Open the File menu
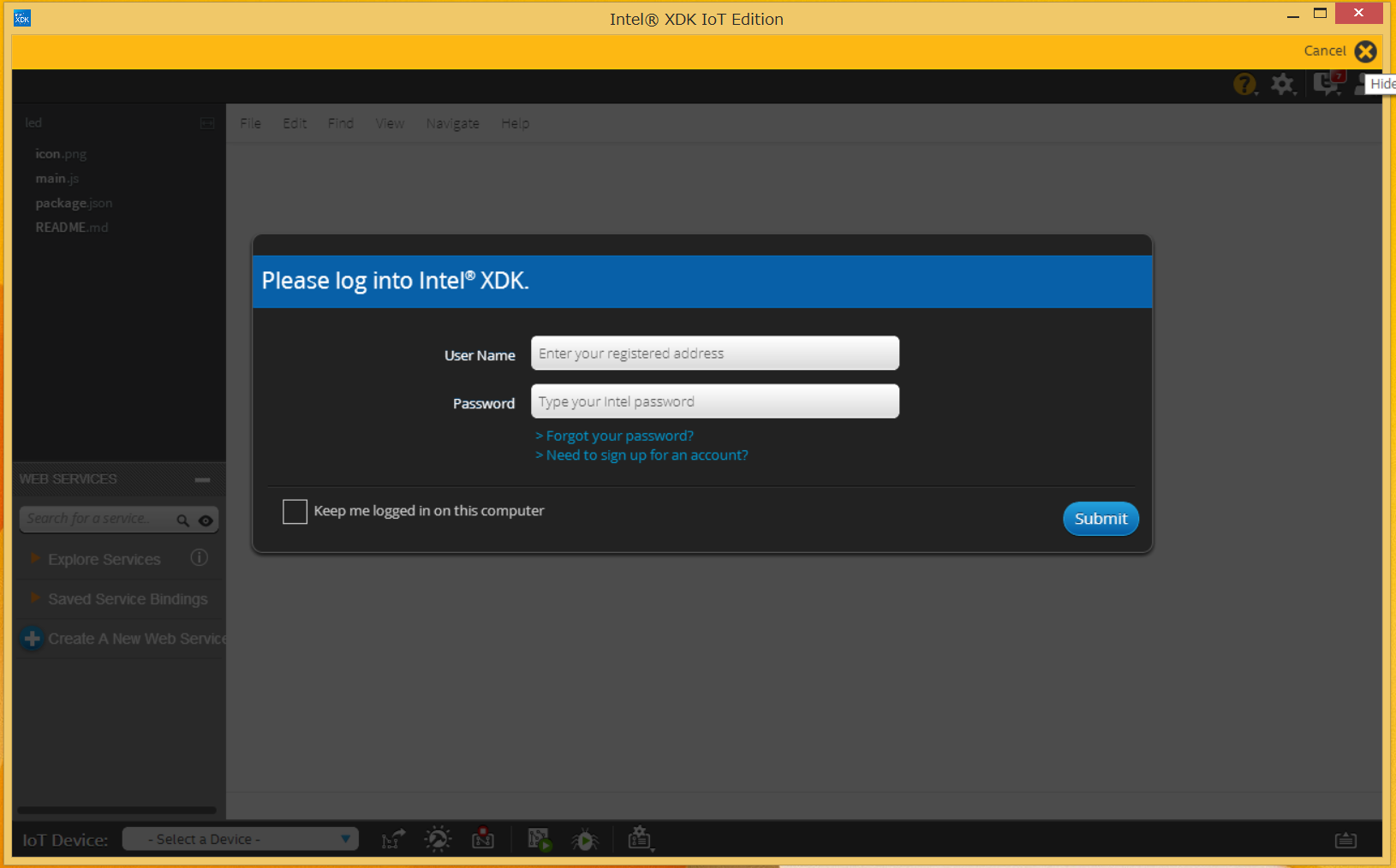Screen dimensions: 1396x868 [x=250, y=123]
